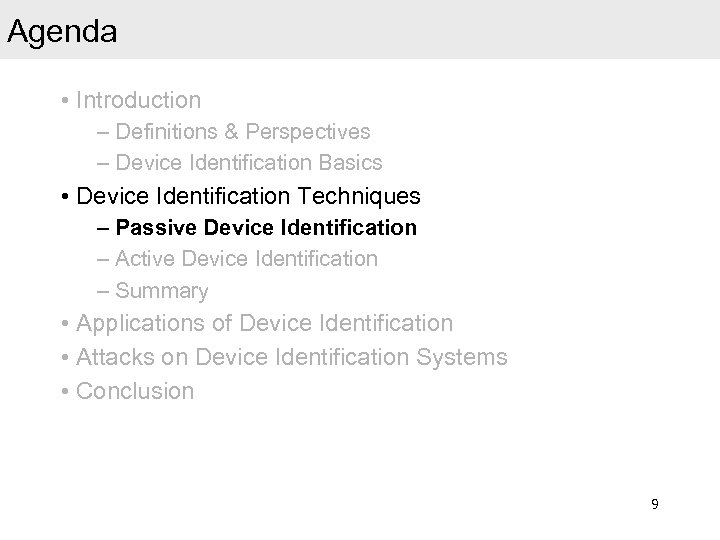The image size is (720, 540).
Task: Select the Device Identification Basics line
Action: click(249, 162)
